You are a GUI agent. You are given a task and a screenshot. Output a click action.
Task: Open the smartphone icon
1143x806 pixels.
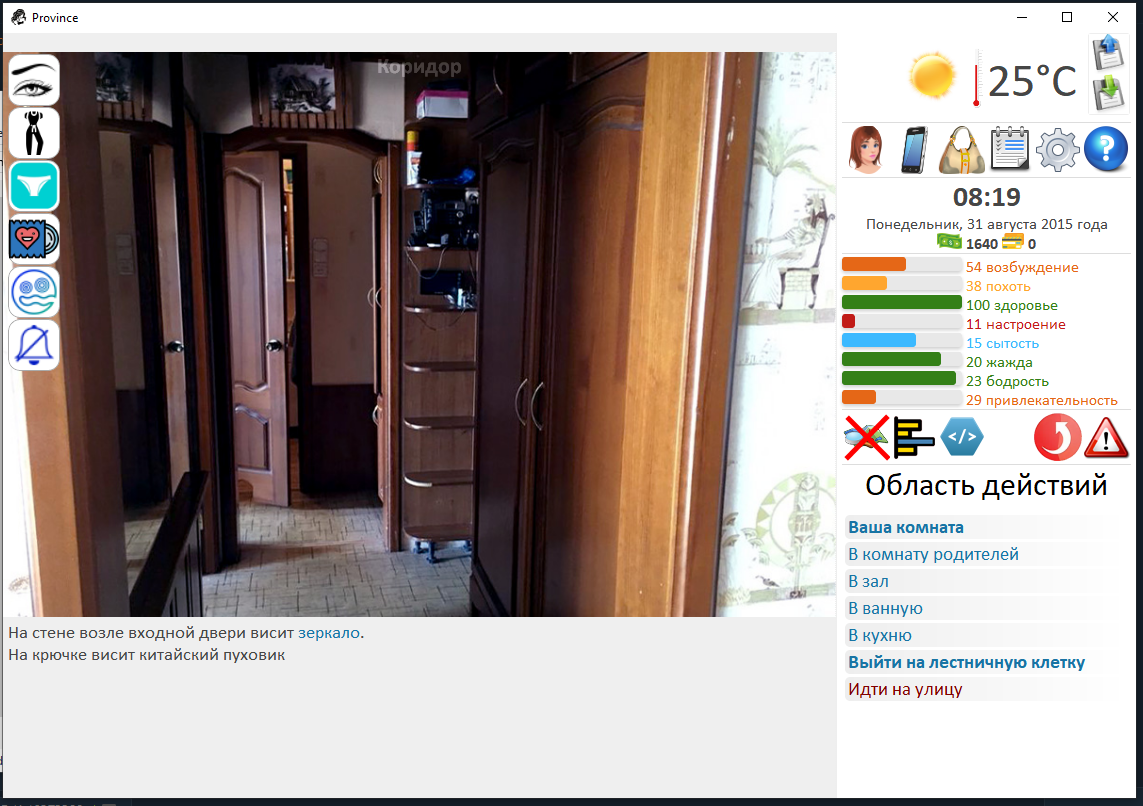tap(914, 149)
